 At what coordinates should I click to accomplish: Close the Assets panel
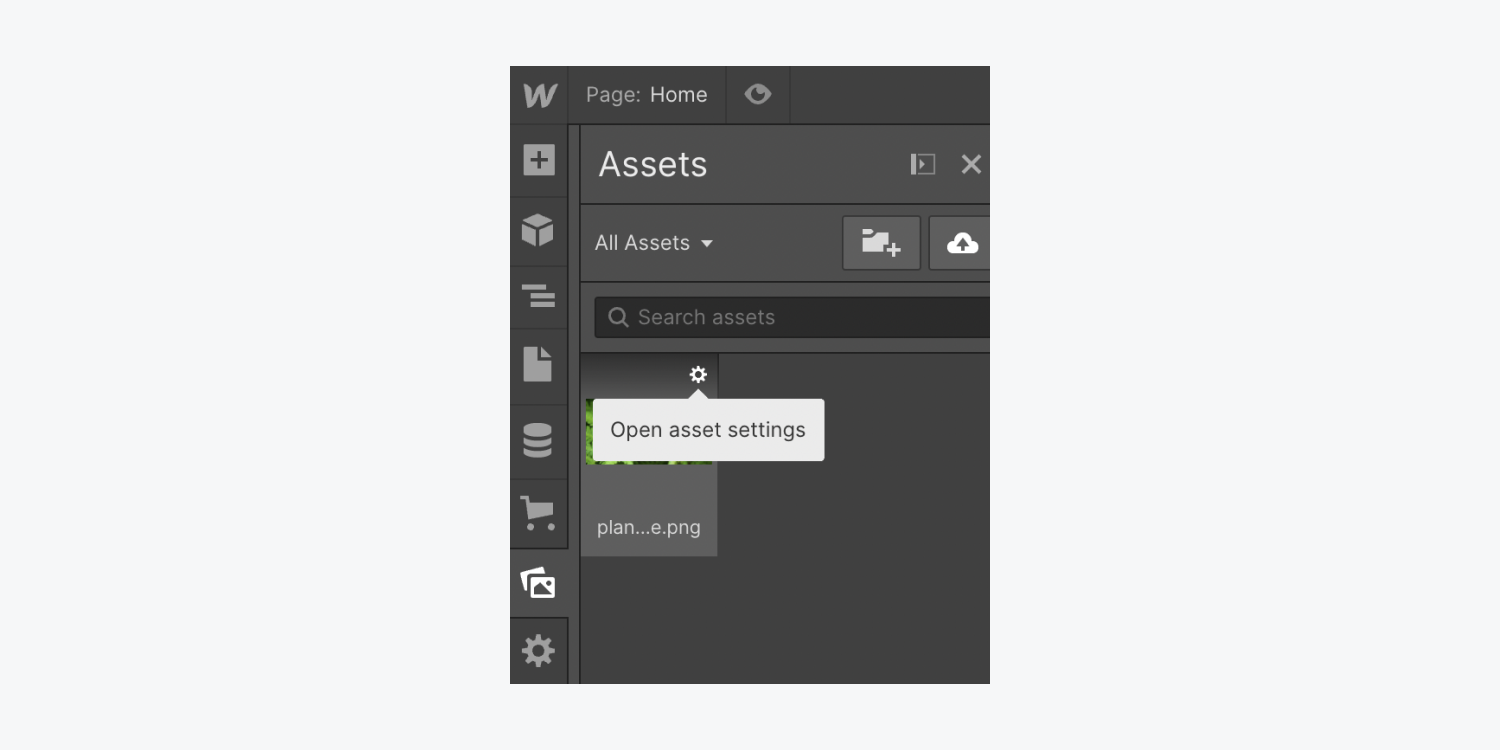(x=971, y=164)
